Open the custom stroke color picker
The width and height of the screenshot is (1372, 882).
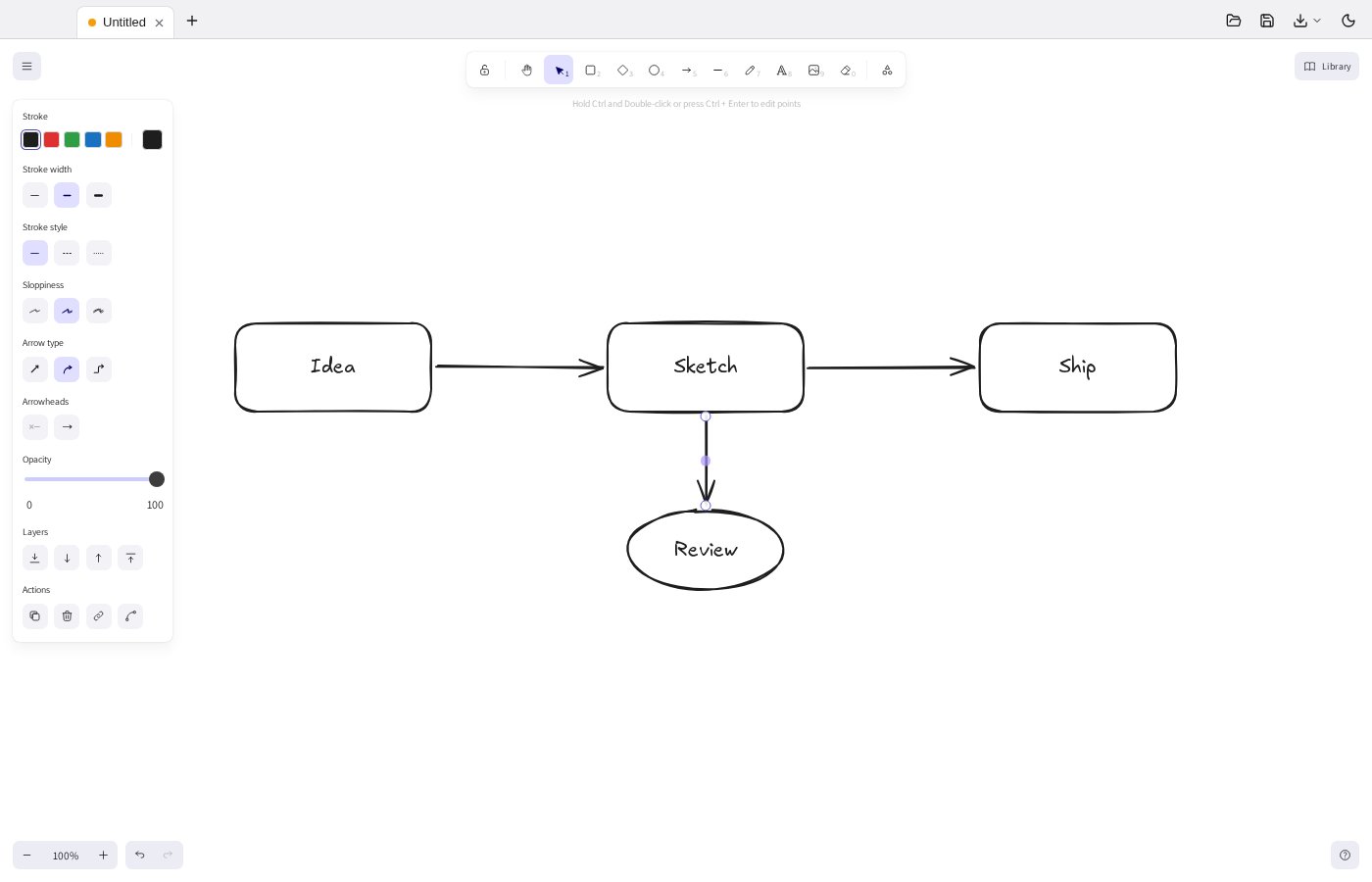click(152, 140)
